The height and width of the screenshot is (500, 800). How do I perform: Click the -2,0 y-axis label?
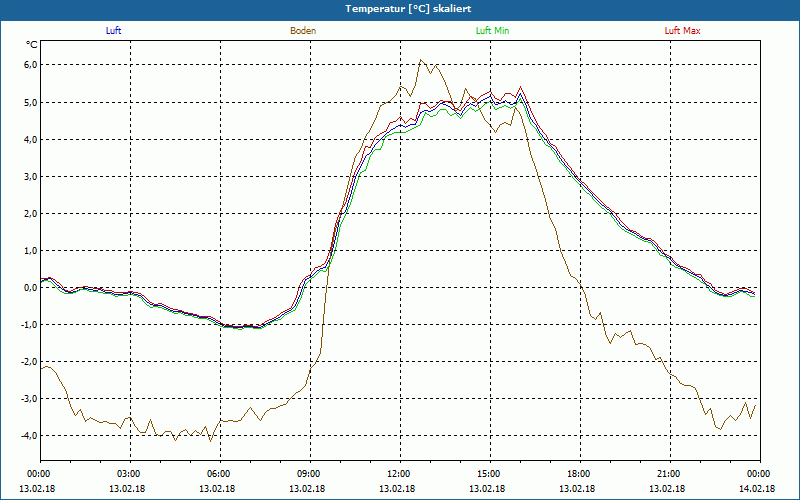click(x=29, y=362)
